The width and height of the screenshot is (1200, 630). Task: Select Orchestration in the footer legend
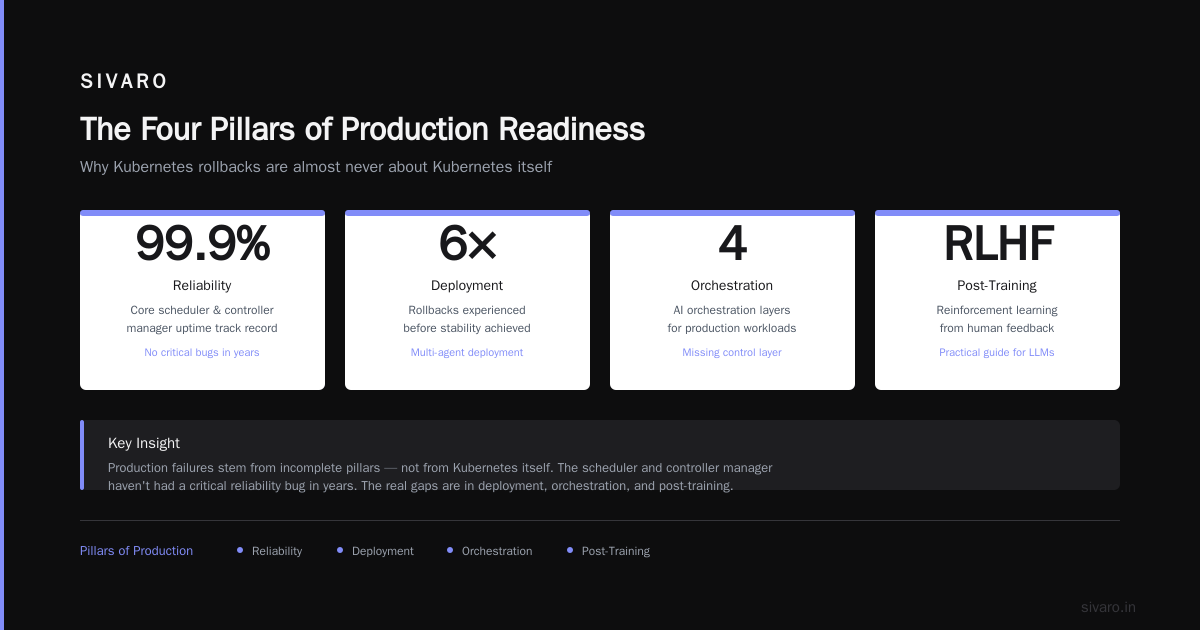[497, 551]
